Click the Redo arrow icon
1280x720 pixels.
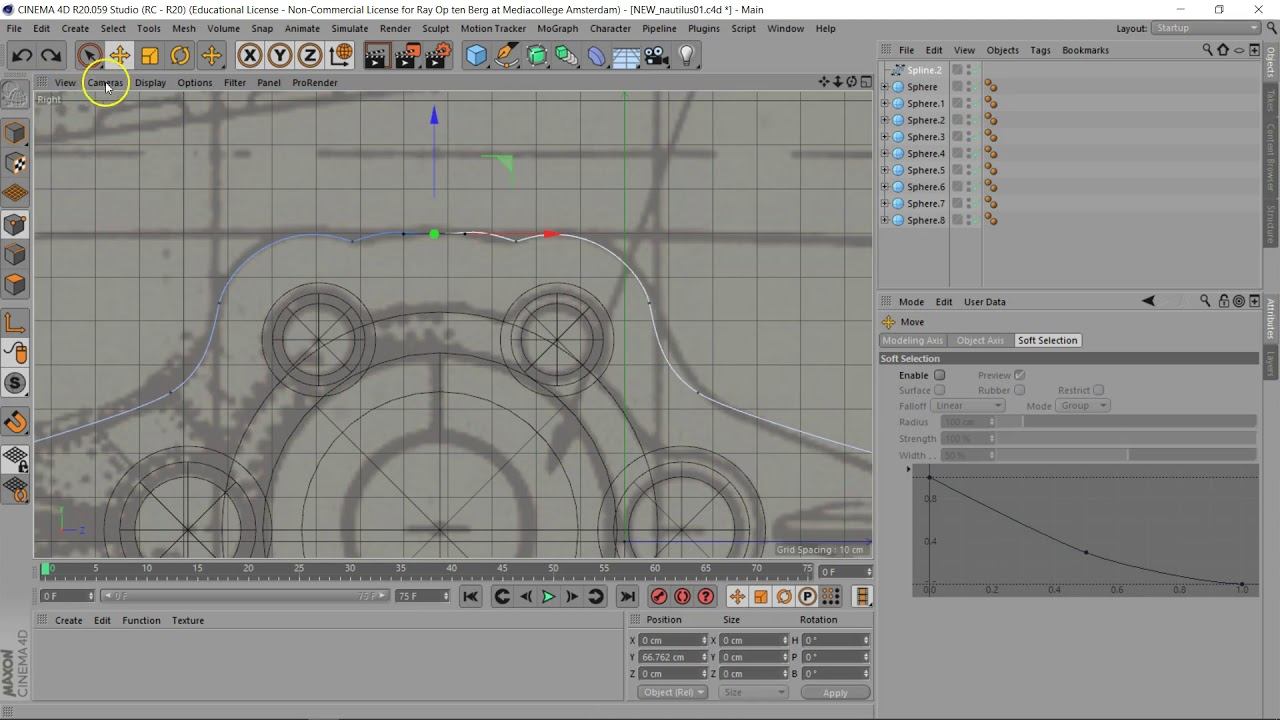pos(51,56)
